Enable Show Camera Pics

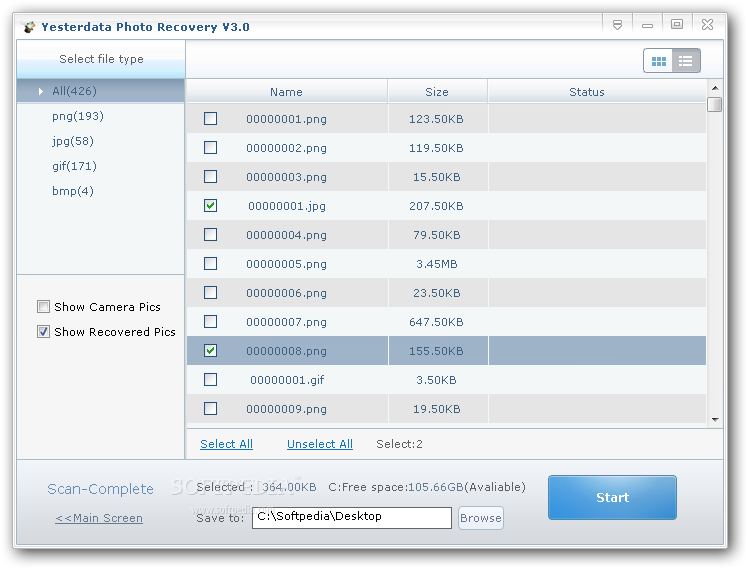click(43, 307)
